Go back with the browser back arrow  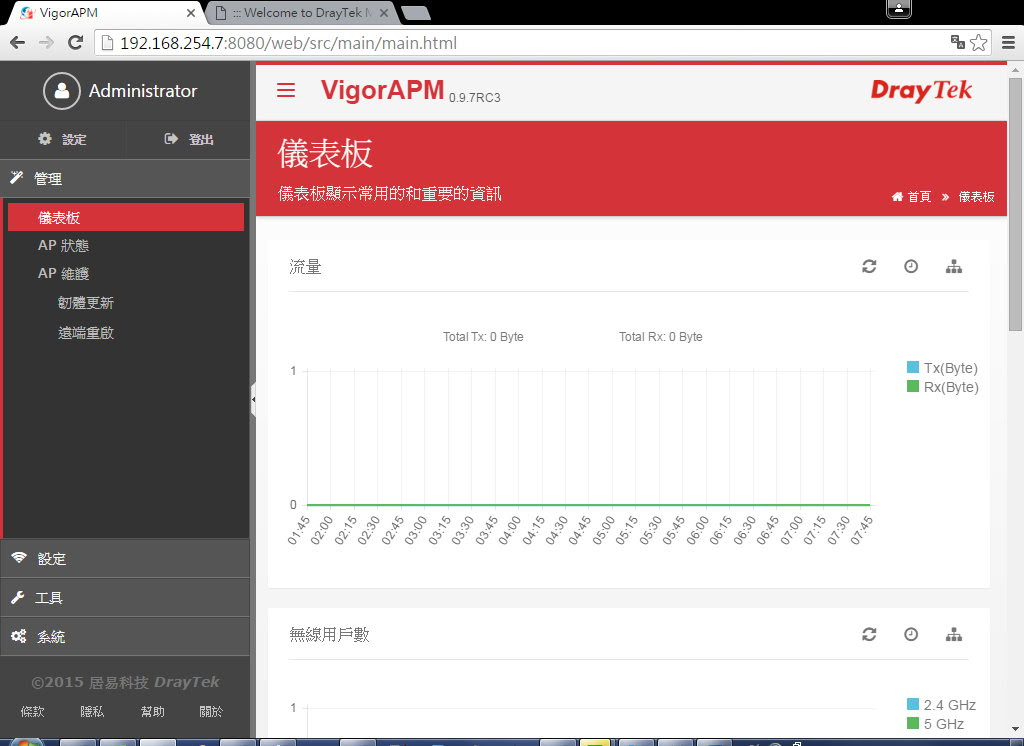coord(18,43)
